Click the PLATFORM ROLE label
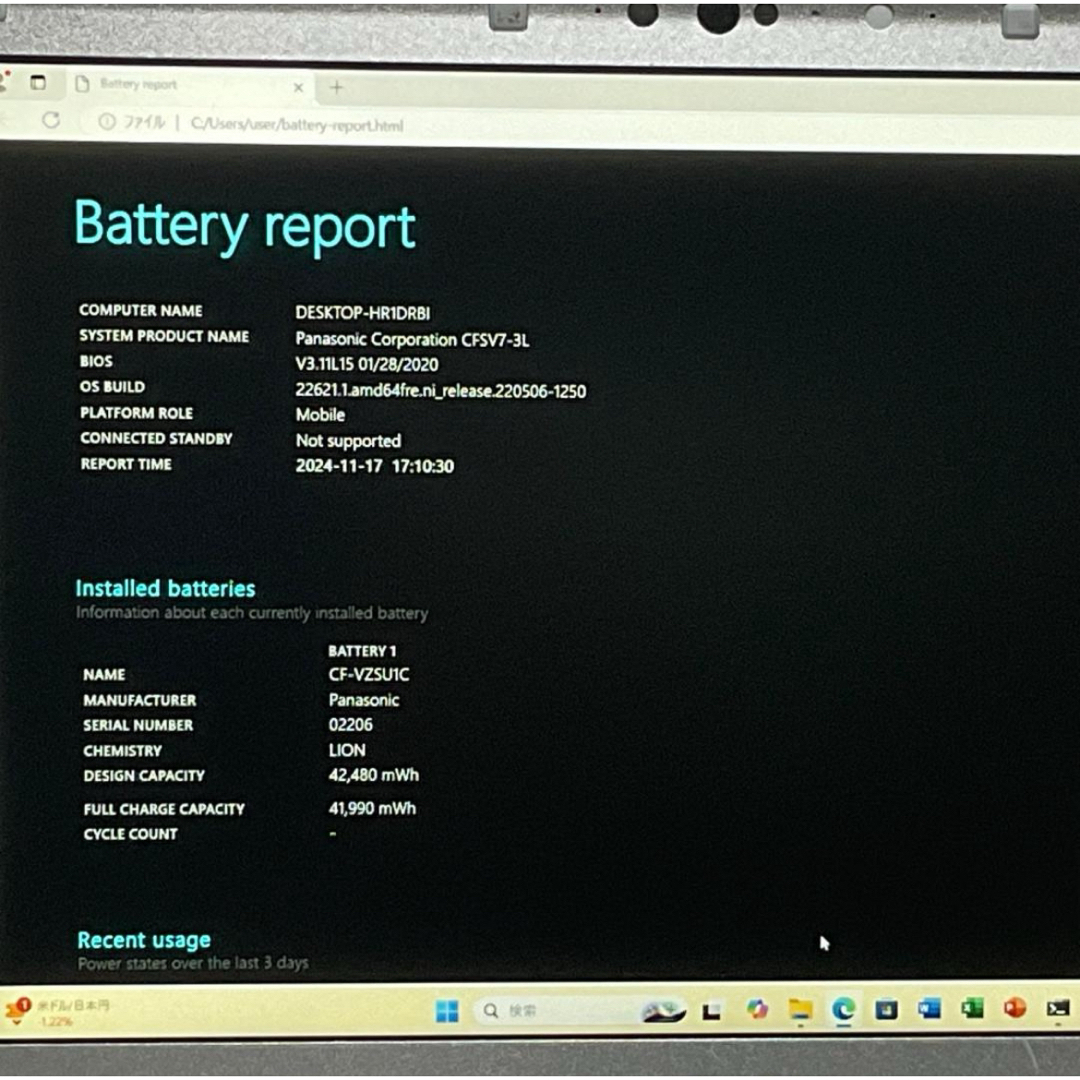Image resolution: width=1080 pixels, height=1080 pixels. tap(136, 413)
